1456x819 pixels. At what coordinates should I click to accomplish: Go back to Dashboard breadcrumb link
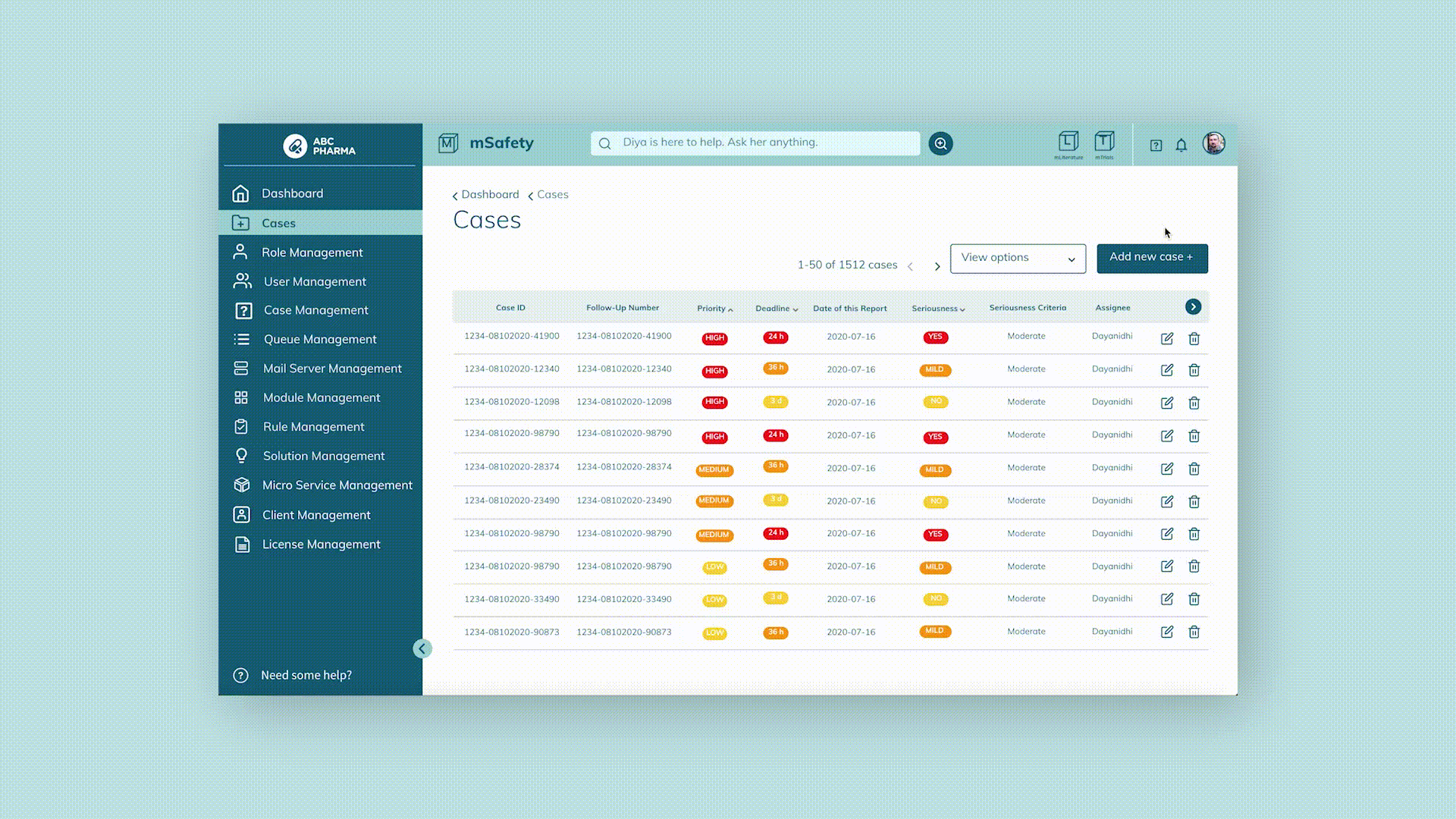click(489, 195)
